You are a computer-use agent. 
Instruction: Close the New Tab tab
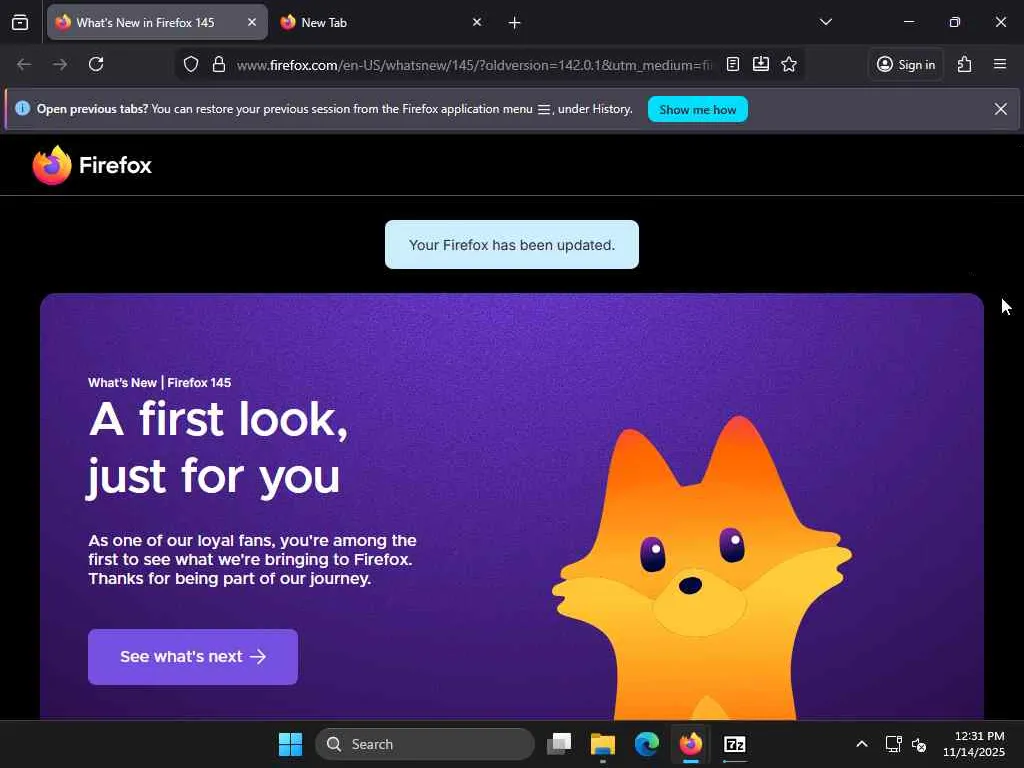coord(477,22)
